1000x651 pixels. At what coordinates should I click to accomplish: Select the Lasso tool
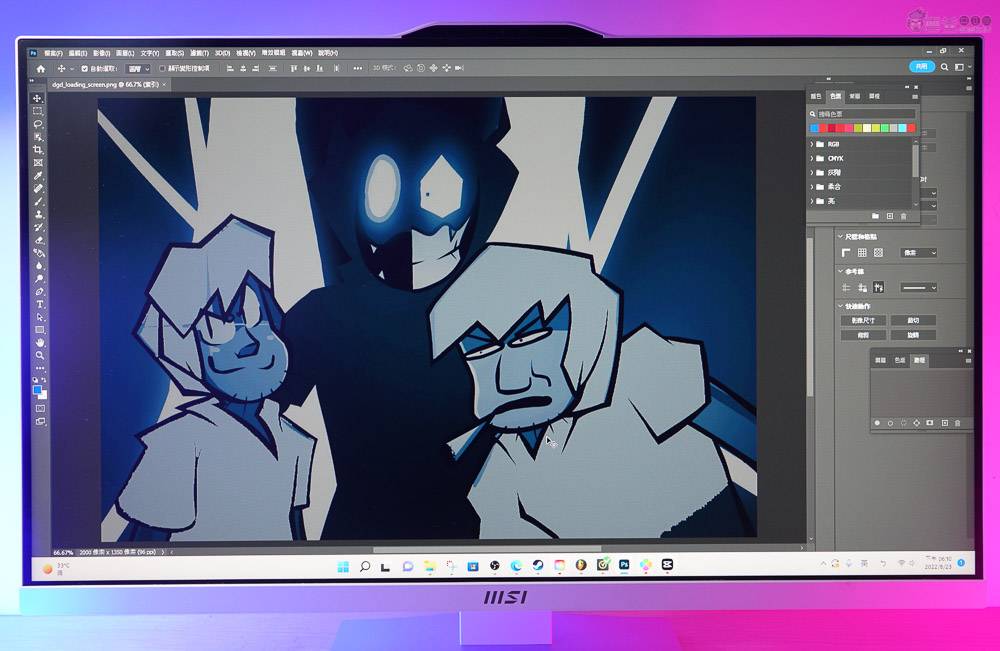(x=38, y=124)
